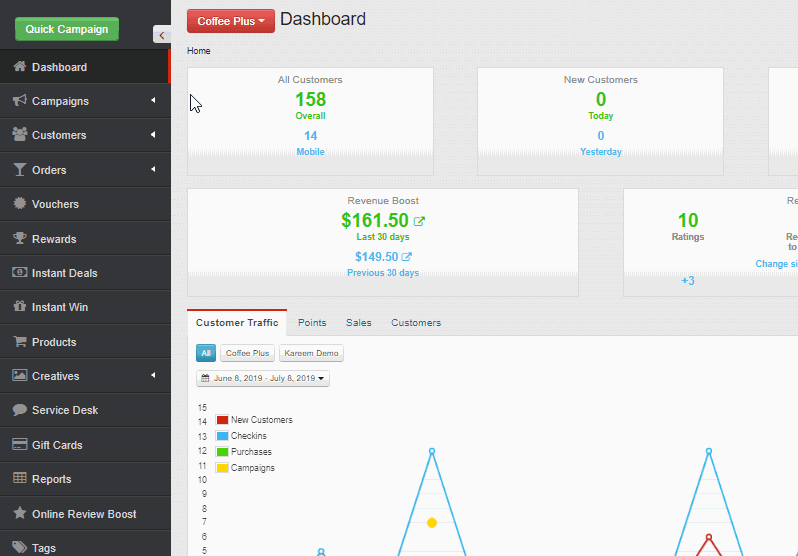Click the Service Desk speech bubble icon
798x556 pixels.
19,410
